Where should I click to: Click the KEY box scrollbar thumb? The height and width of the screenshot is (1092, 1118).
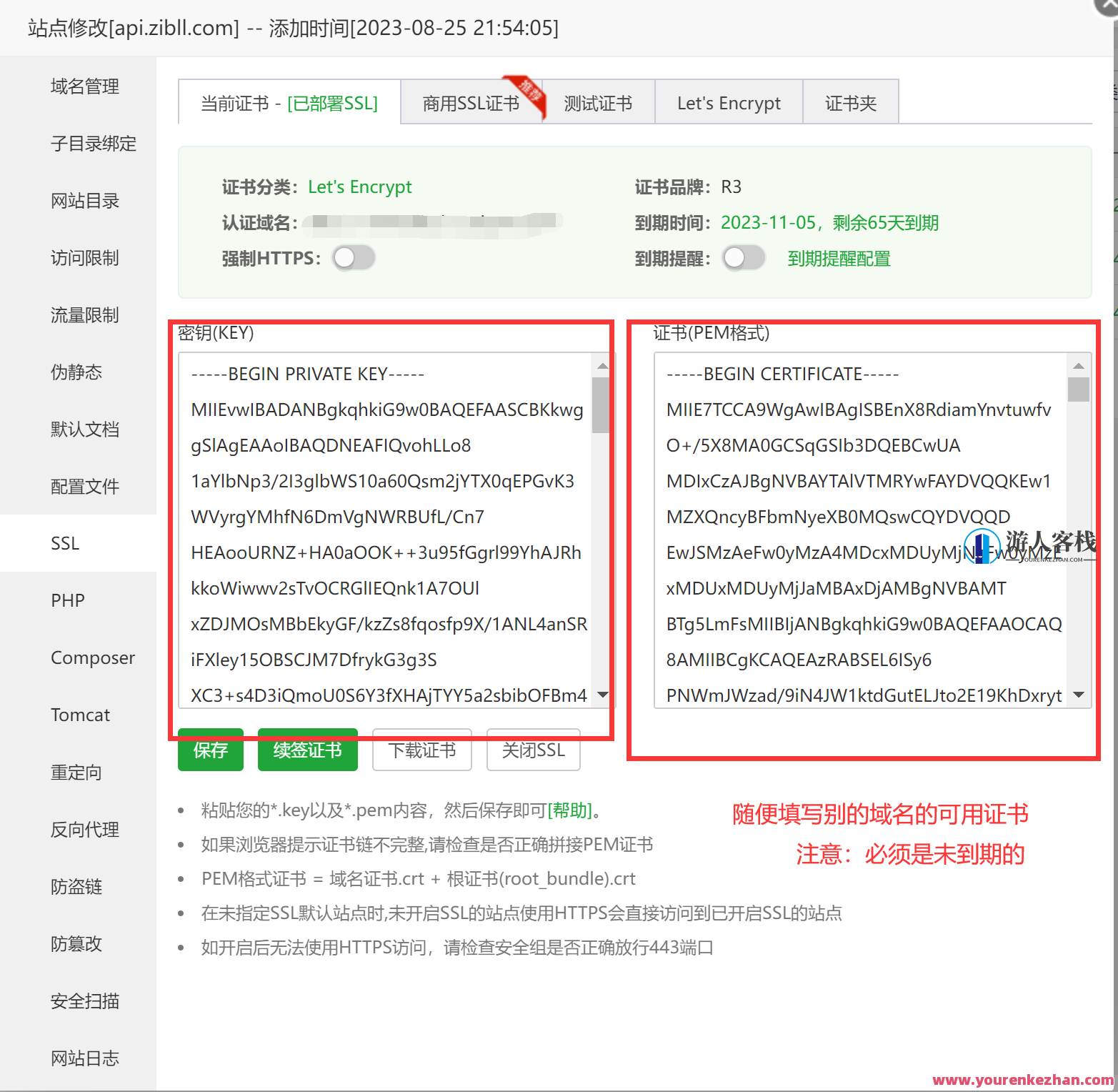click(x=601, y=405)
